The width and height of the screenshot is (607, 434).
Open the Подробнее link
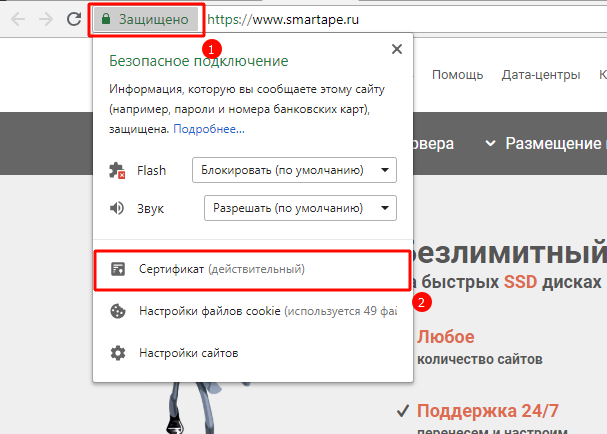(x=209, y=129)
